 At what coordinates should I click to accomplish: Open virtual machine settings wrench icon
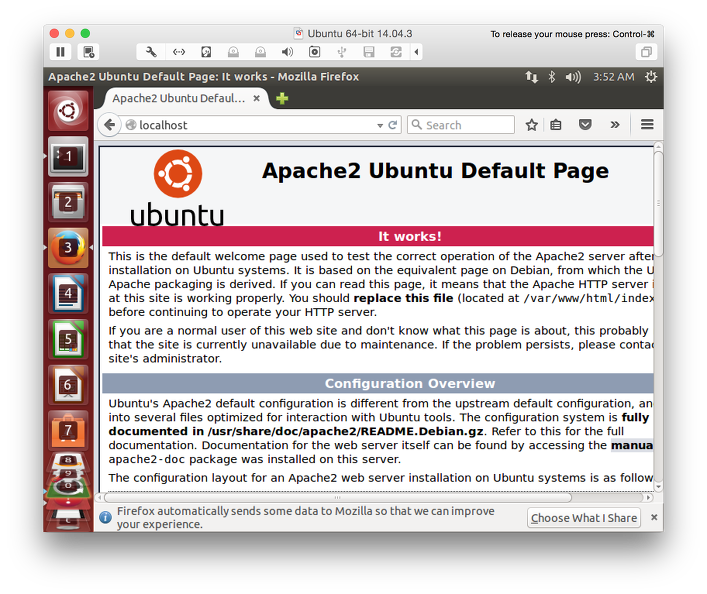click(x=151, y=52)
